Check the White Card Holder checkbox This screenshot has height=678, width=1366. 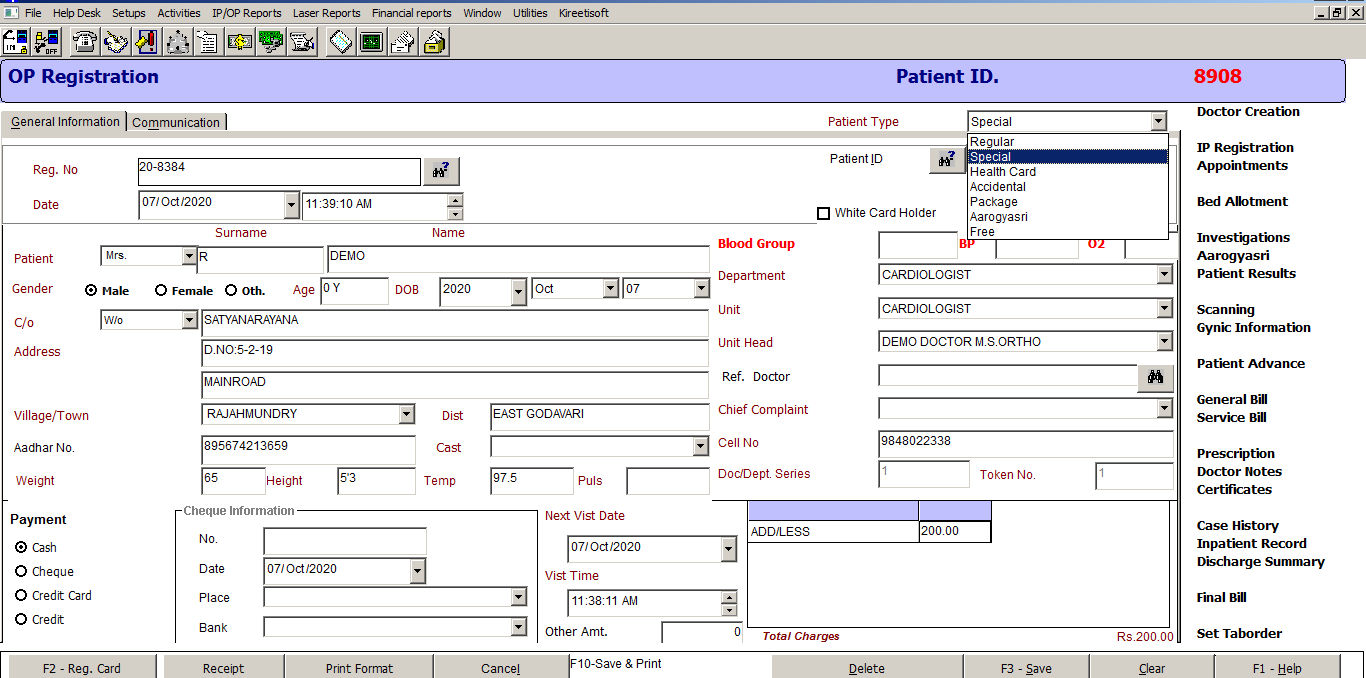tap(824, 213)
